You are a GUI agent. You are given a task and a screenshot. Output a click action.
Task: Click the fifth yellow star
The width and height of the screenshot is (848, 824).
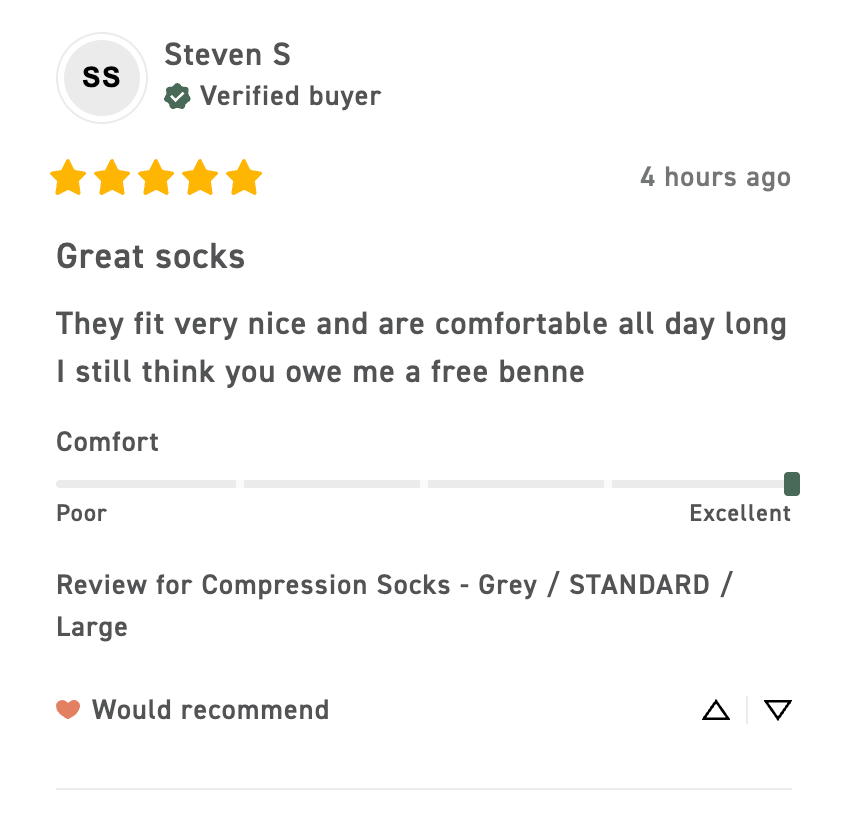[x=244, y=179]
